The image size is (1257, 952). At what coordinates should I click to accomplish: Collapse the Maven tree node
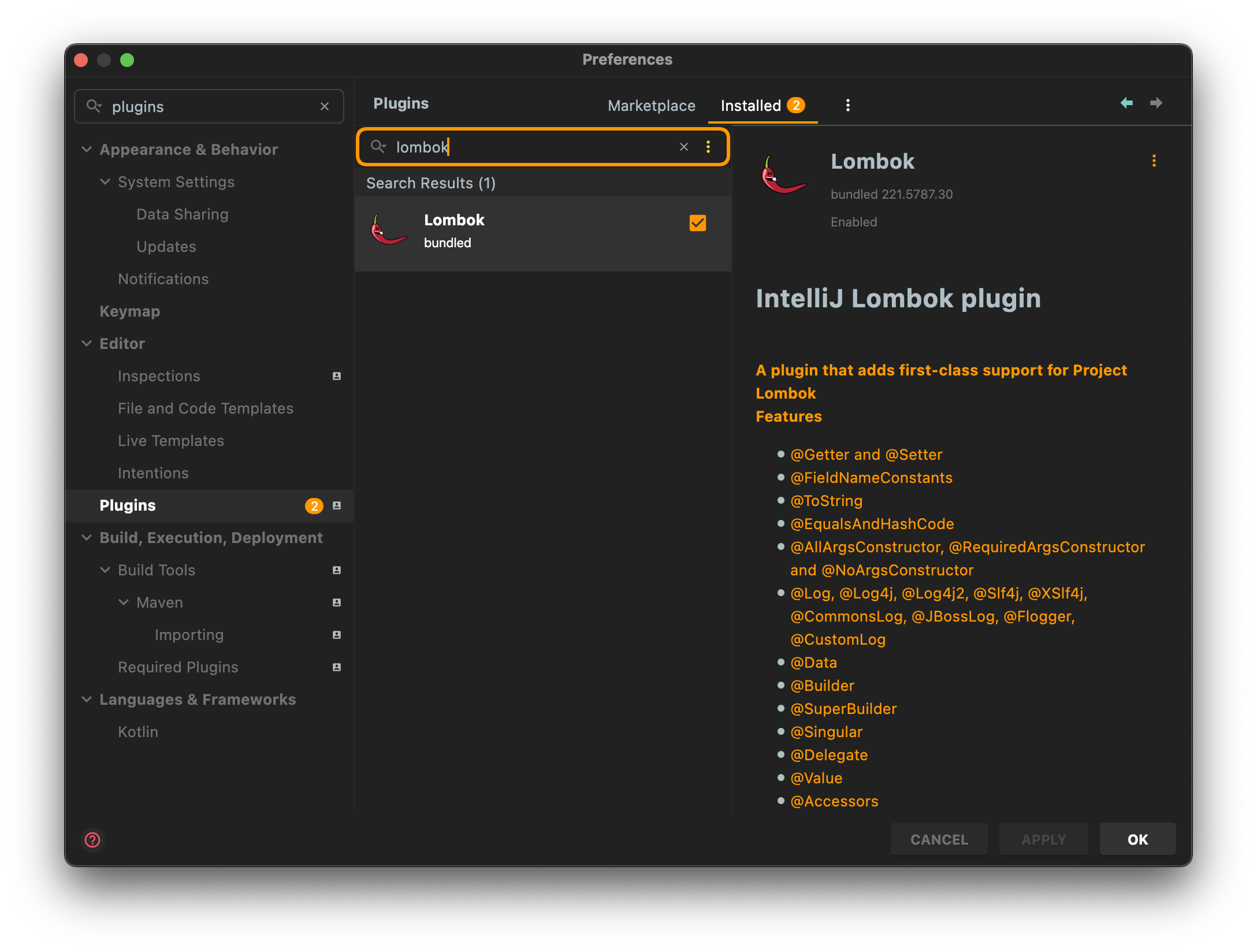pyautogui.click(x=124, y=603)
